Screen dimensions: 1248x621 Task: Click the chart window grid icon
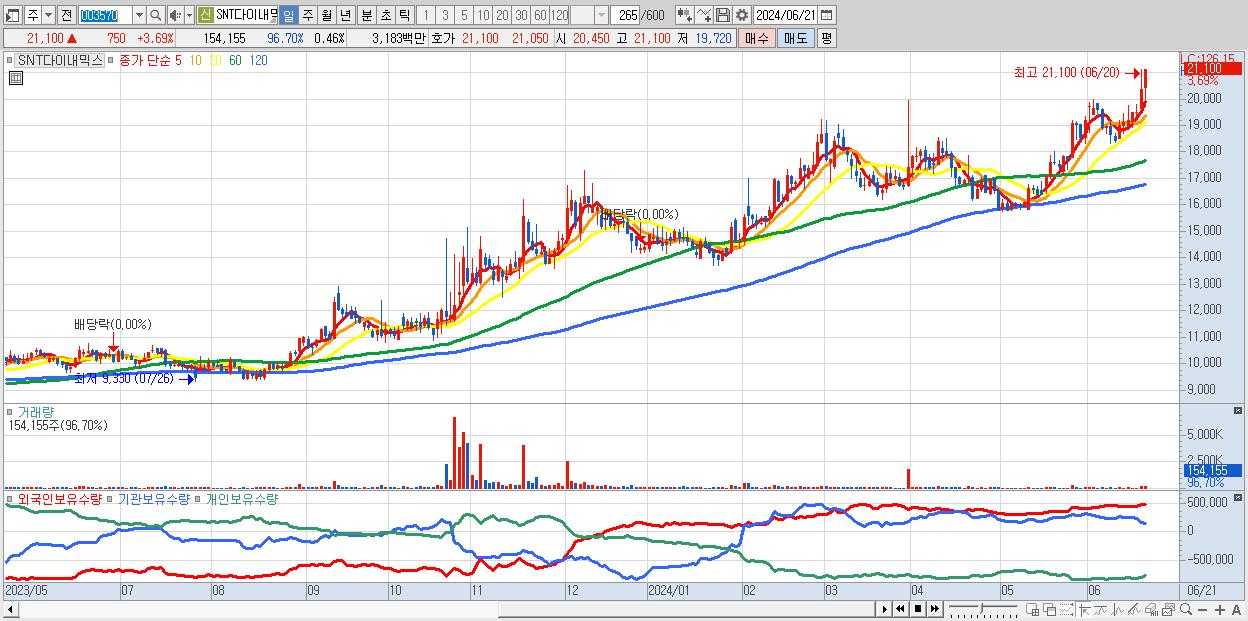click(x=1032, y=609)
